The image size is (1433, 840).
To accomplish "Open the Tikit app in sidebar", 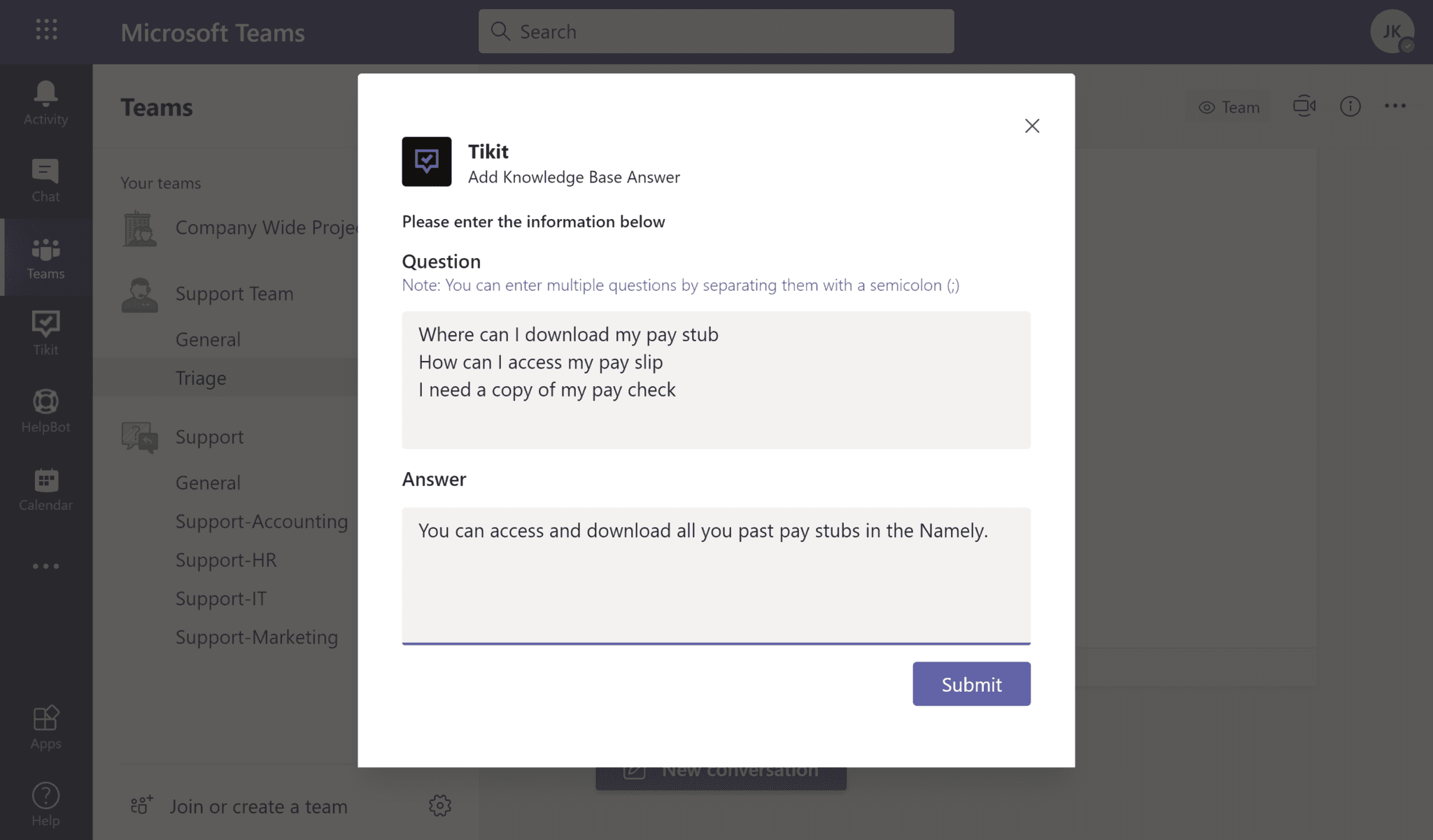I will pyautogui.click(x=46, y=334).
